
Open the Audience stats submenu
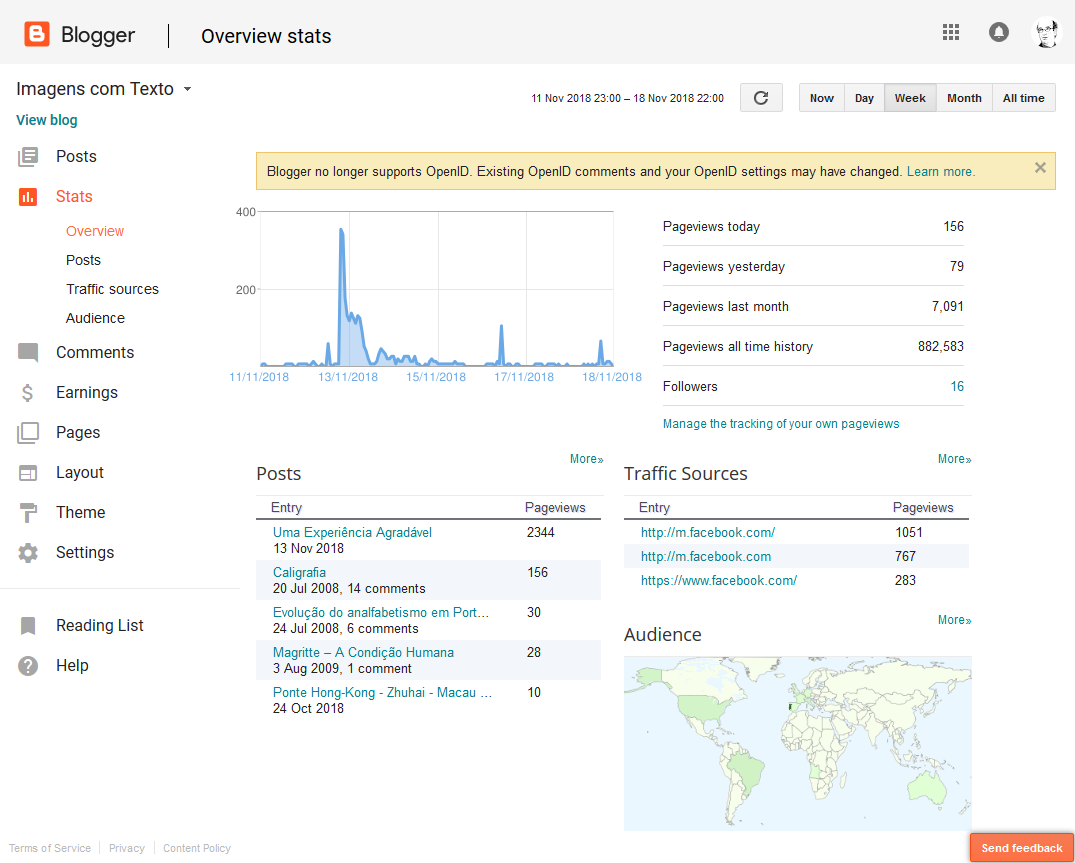point(95,318)
